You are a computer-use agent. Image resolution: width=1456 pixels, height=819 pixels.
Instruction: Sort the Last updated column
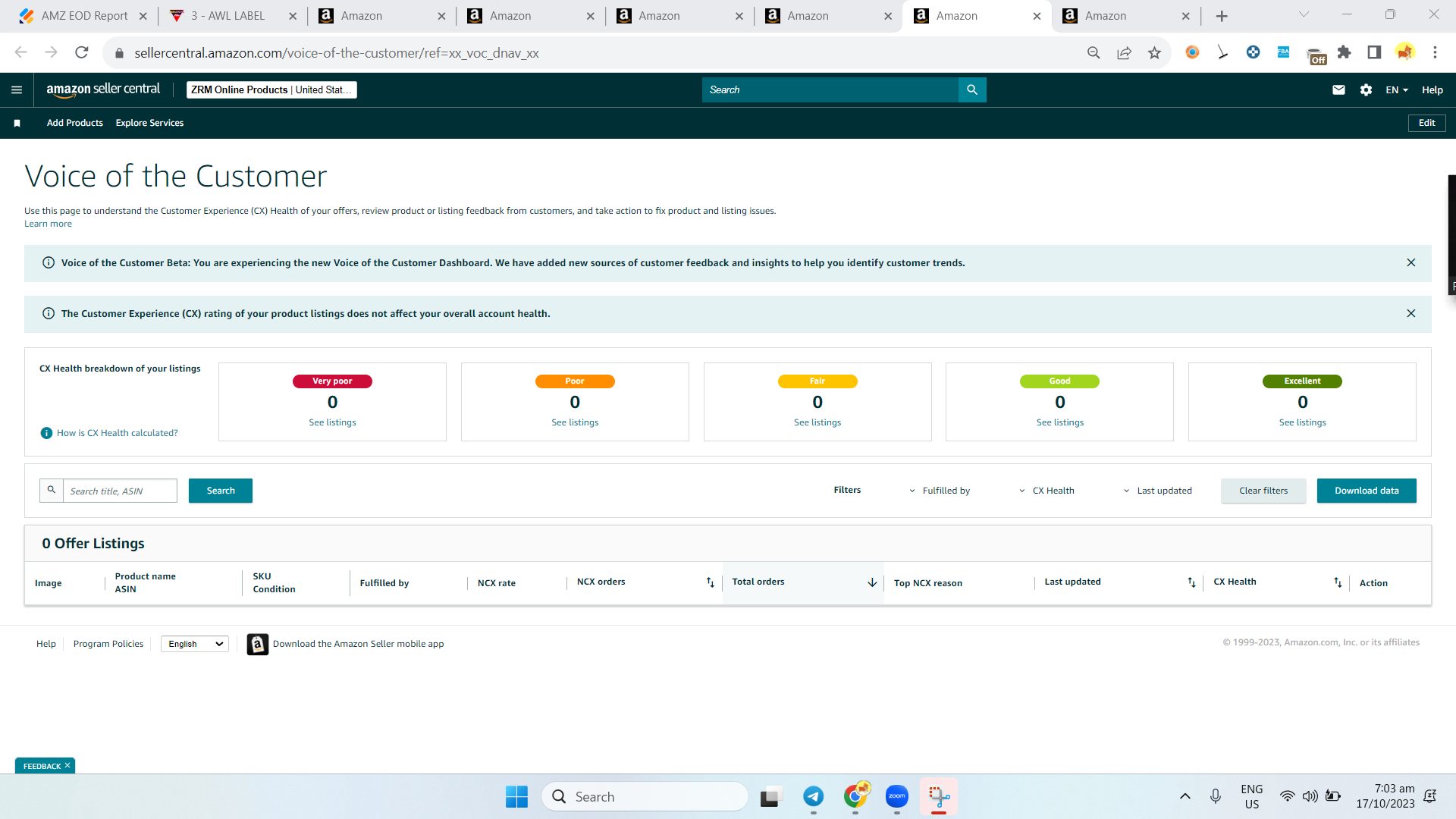[1191, 582]
